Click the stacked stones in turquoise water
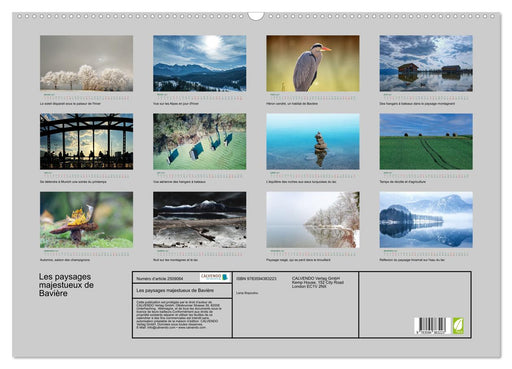The image size is (512, 369). coord(313,141)
